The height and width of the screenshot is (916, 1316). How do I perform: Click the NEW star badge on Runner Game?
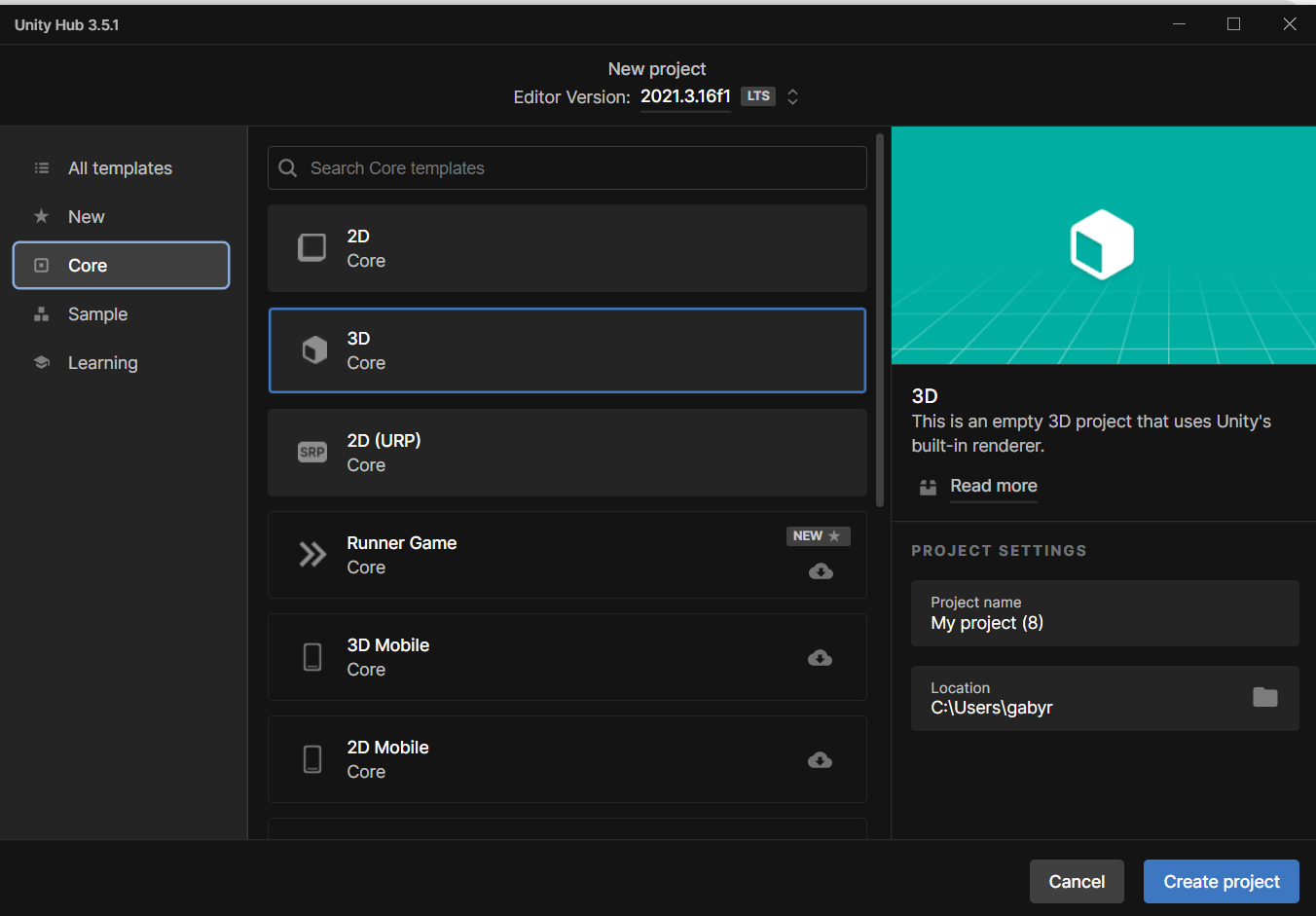819,536
